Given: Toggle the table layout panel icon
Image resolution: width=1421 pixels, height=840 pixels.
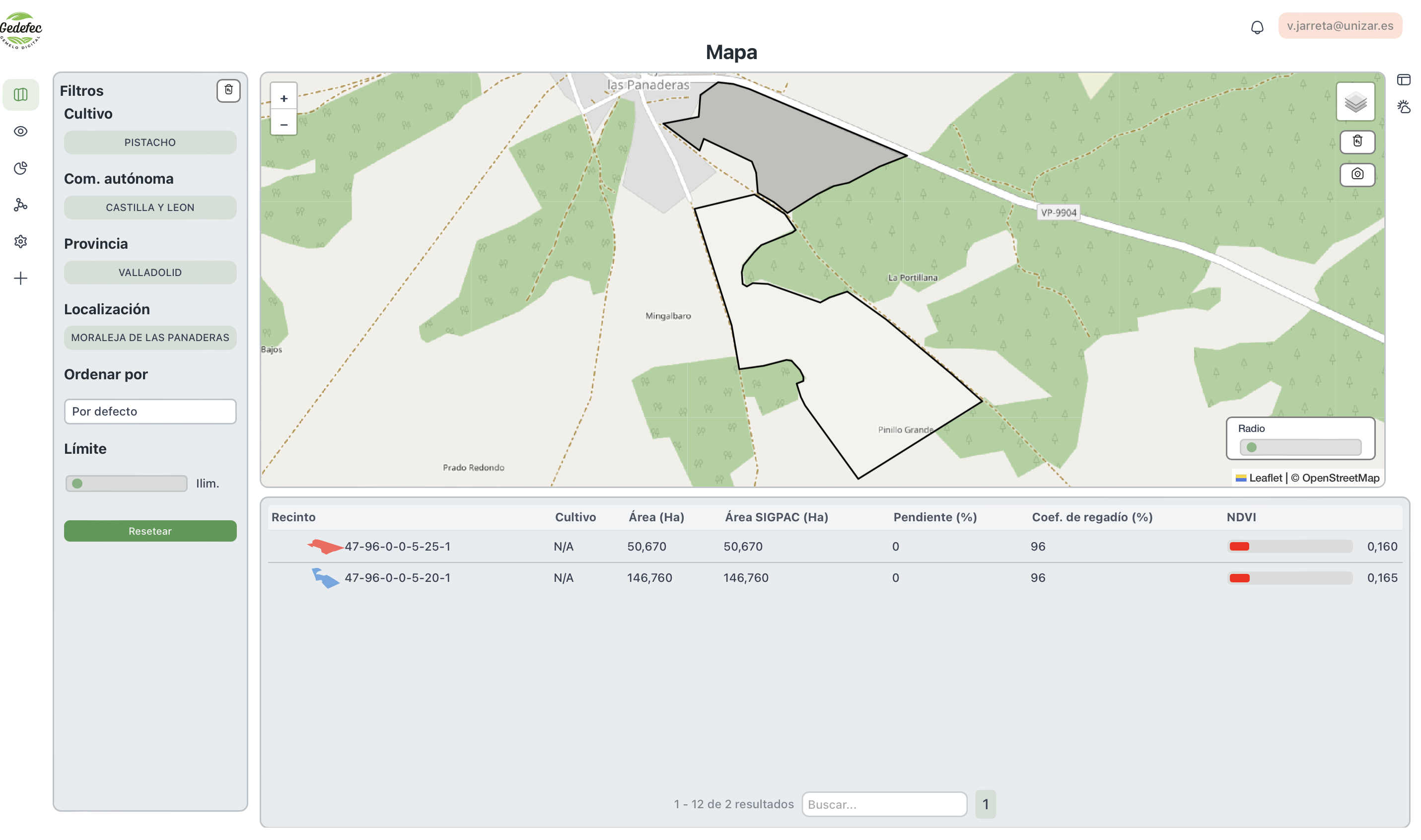Looking at the screenshot, I should tap(1404, 80).
